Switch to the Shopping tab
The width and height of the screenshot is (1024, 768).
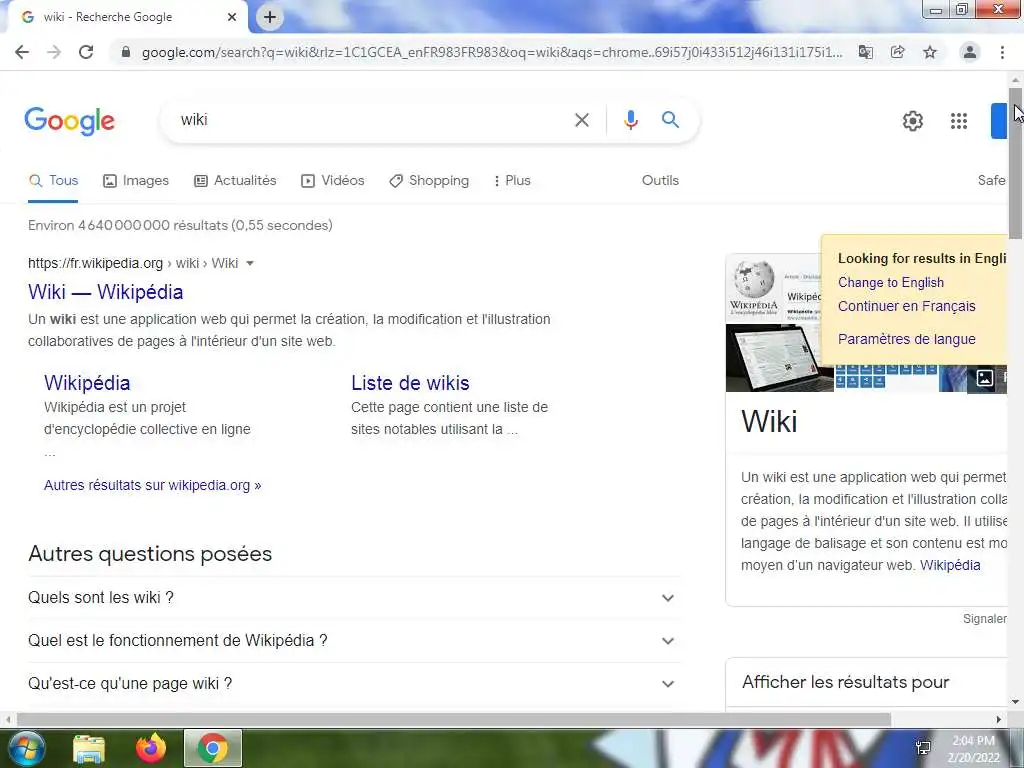click(429, 181)
